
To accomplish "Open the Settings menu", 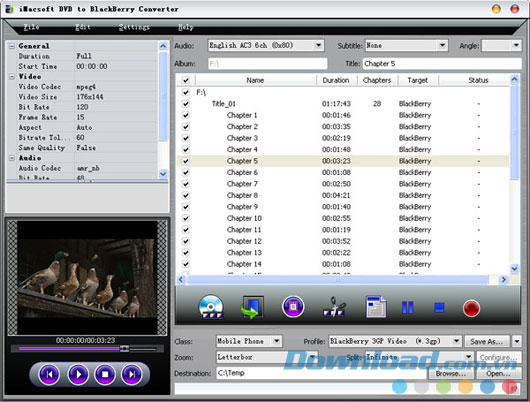I will pos(134,27).
